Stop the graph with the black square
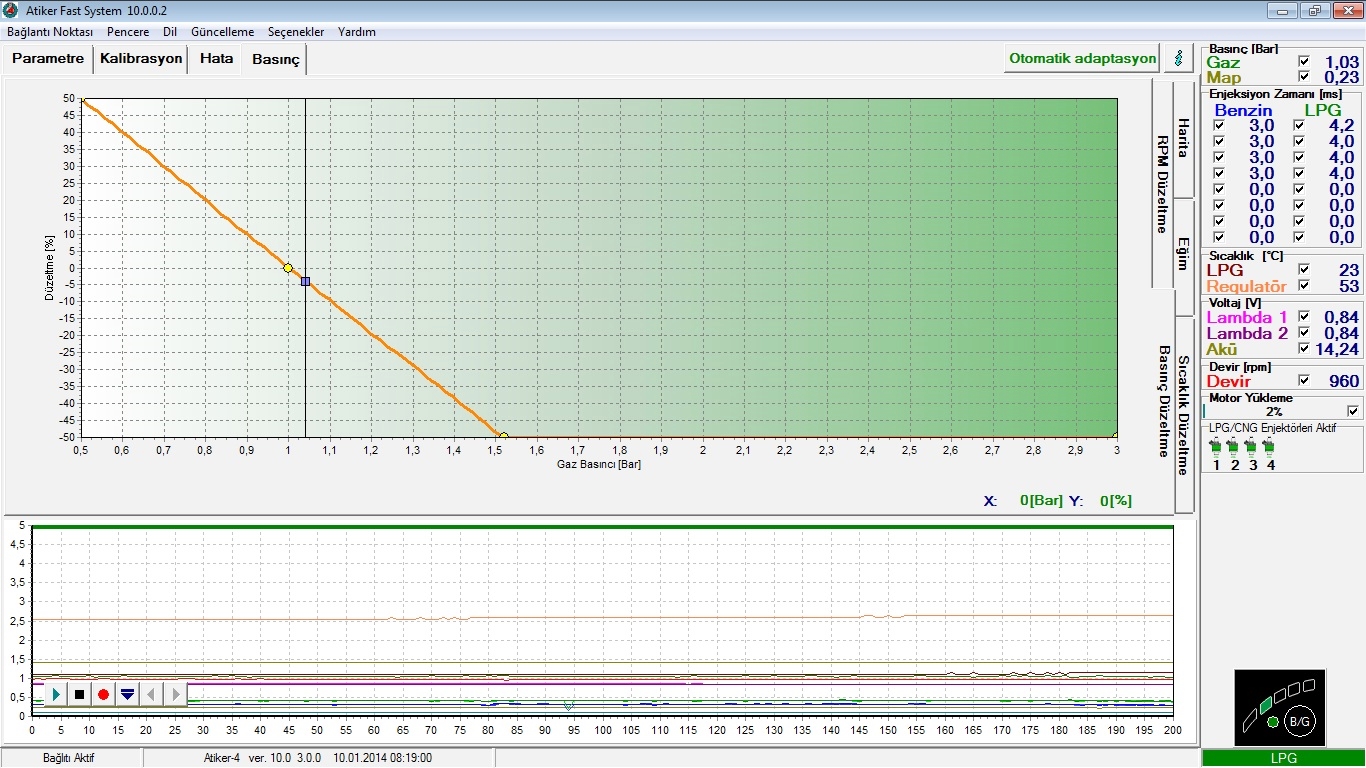The height and width of the screenshot is (768, 1366). [x=80, y=694]
